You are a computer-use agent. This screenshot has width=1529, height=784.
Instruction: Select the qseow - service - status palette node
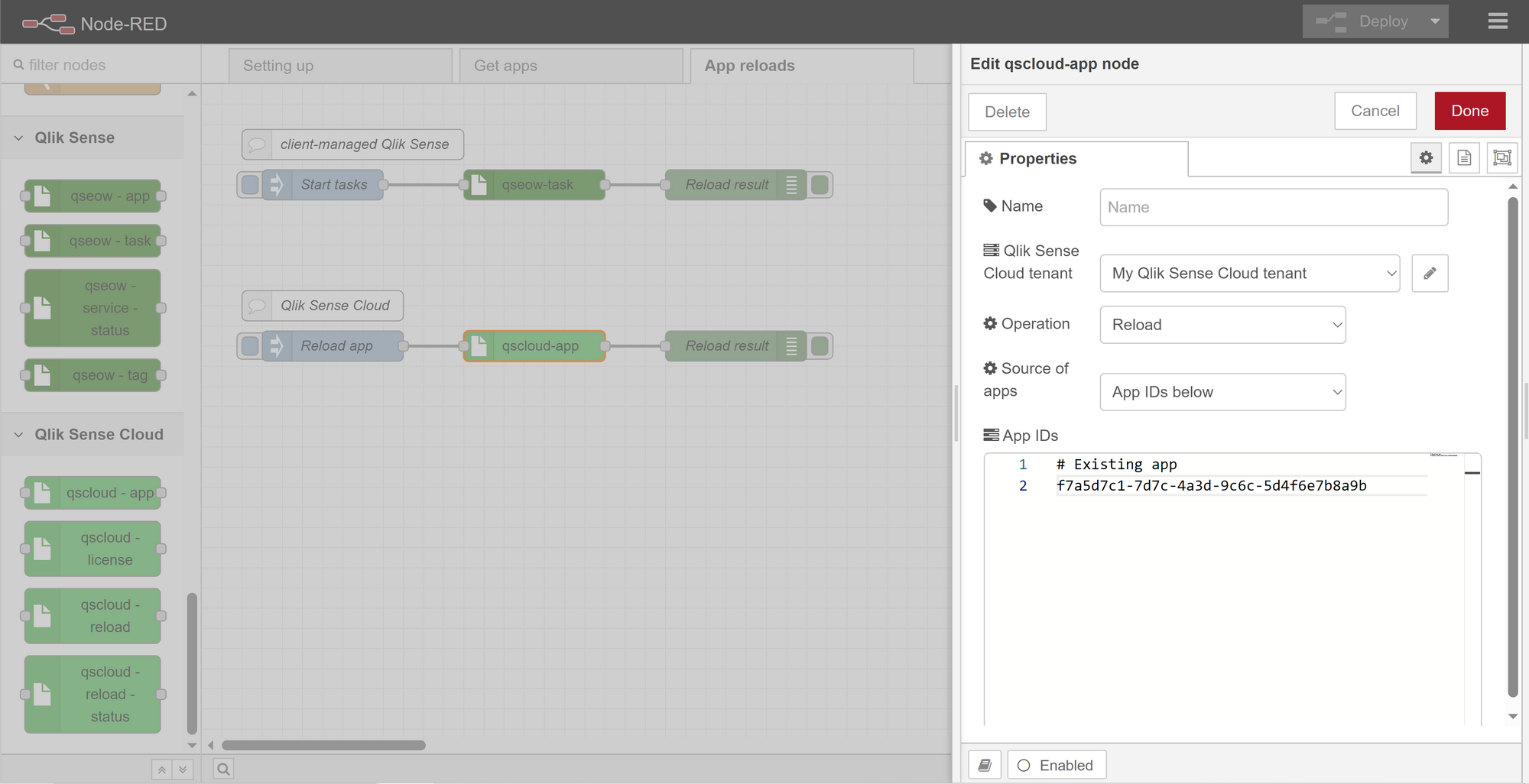93,308
